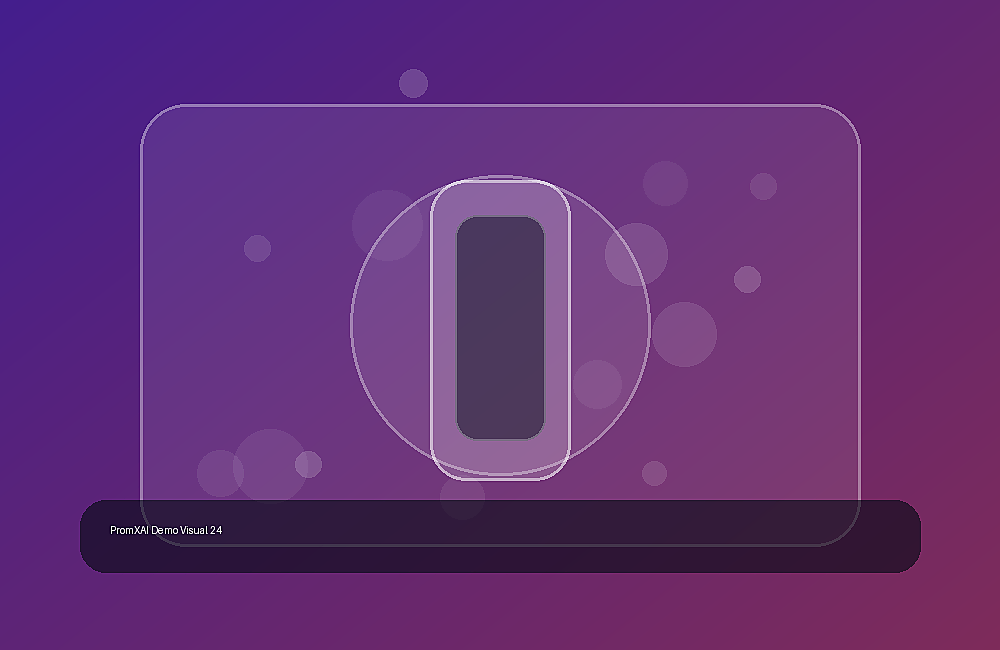The height and width of the screenshot is (650, 1000).
Task: Click the small bubble on the card's left side
Action: click(258, 248)
